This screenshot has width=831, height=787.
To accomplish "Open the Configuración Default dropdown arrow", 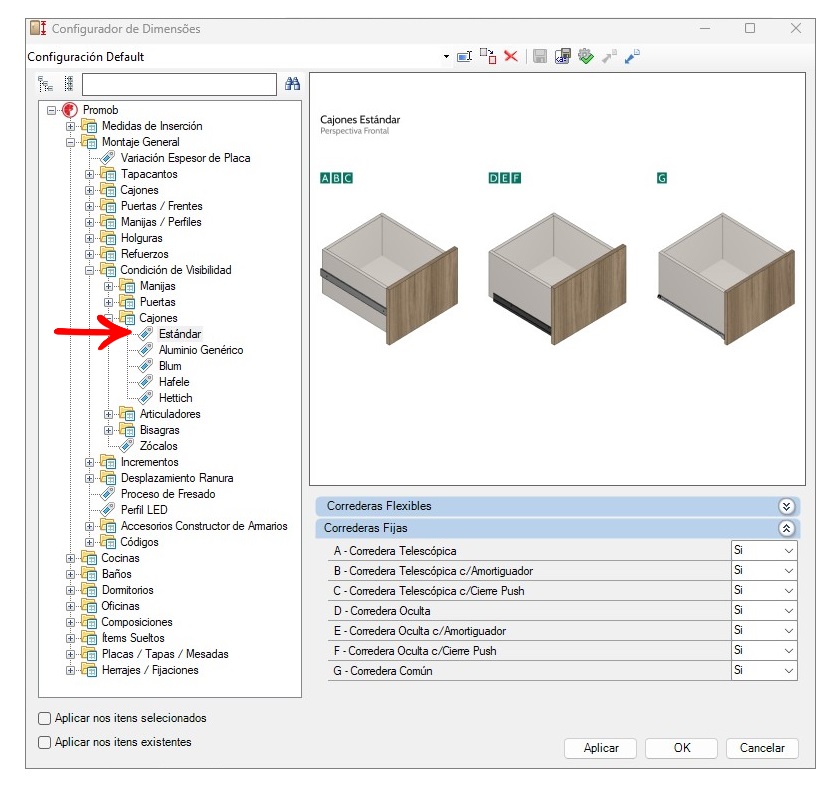I will pyautogui.click(x=446, y=57).
